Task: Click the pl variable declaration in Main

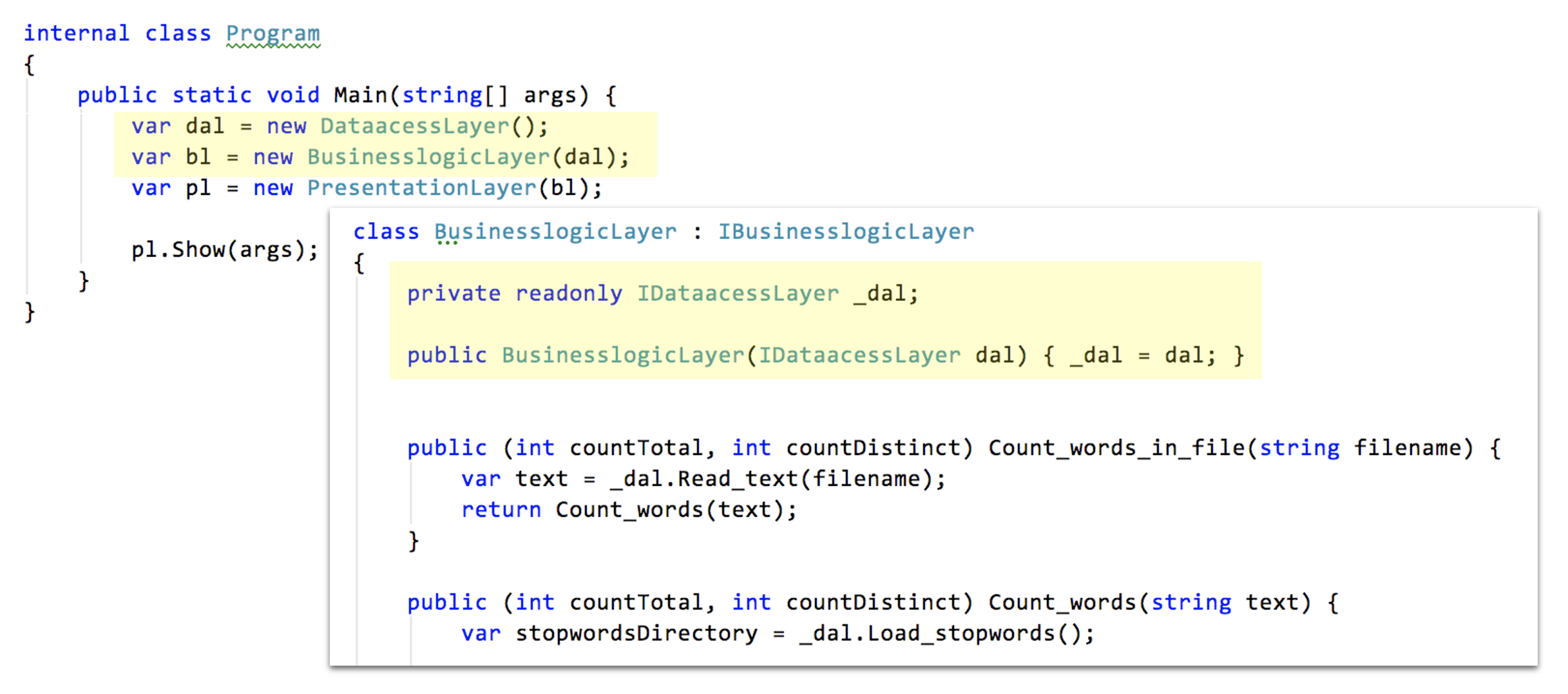Action: (x=198, y=188)
